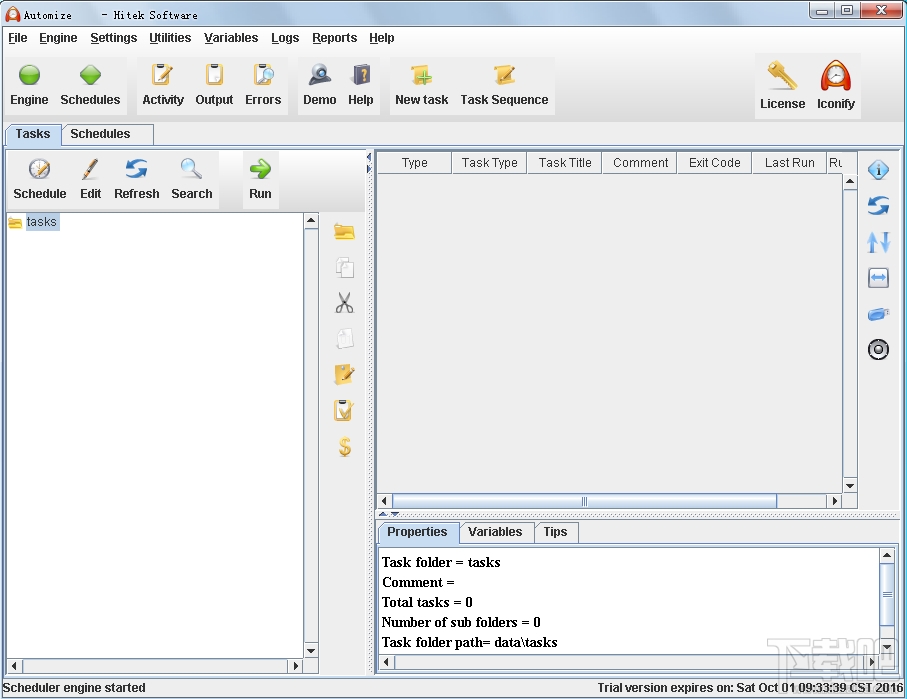Click the green Engine status icon
This screenshot has height=699, width=907.
(29, 75)
